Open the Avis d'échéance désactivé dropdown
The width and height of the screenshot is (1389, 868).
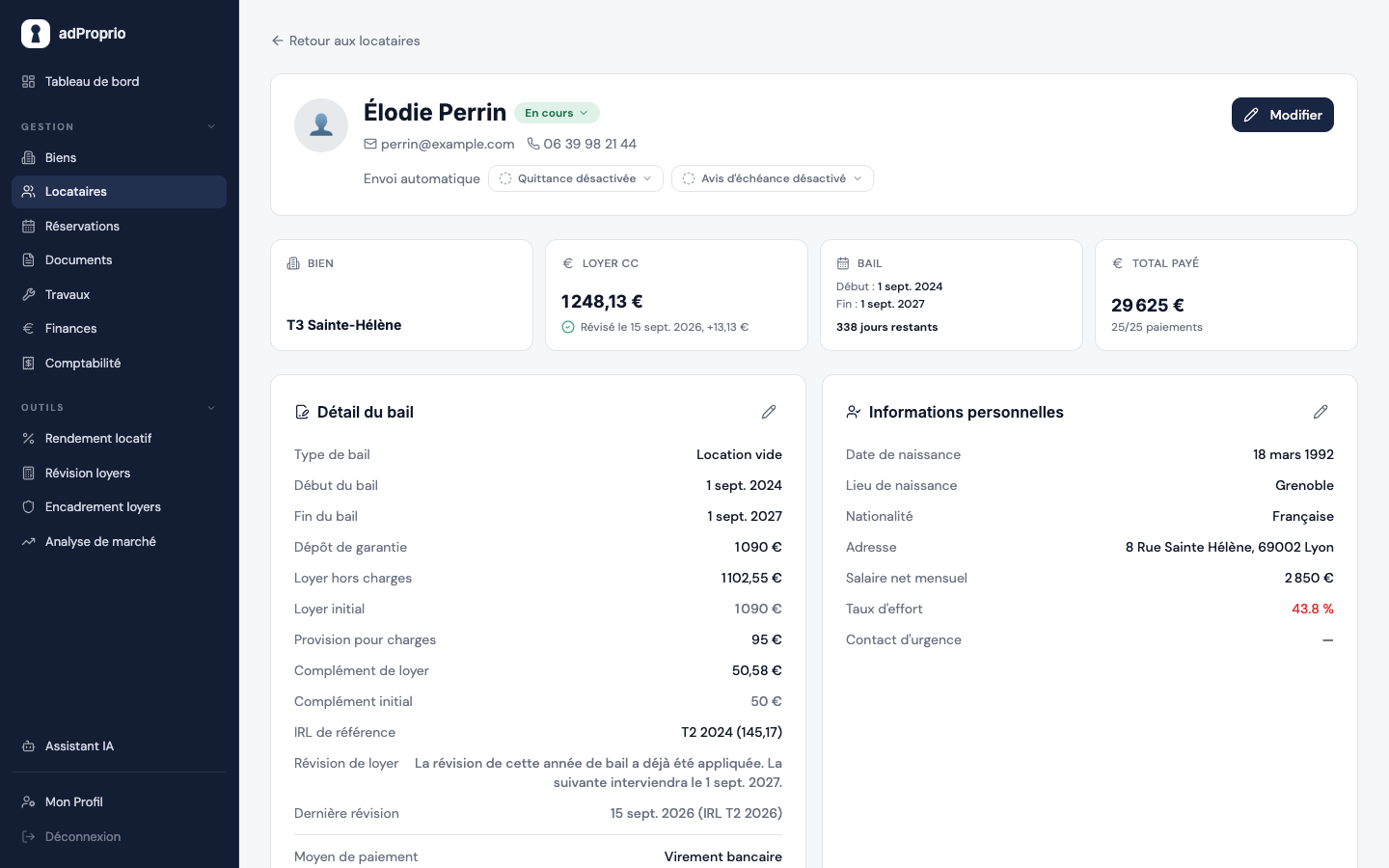pyautogui.click(x=773, y=178)
